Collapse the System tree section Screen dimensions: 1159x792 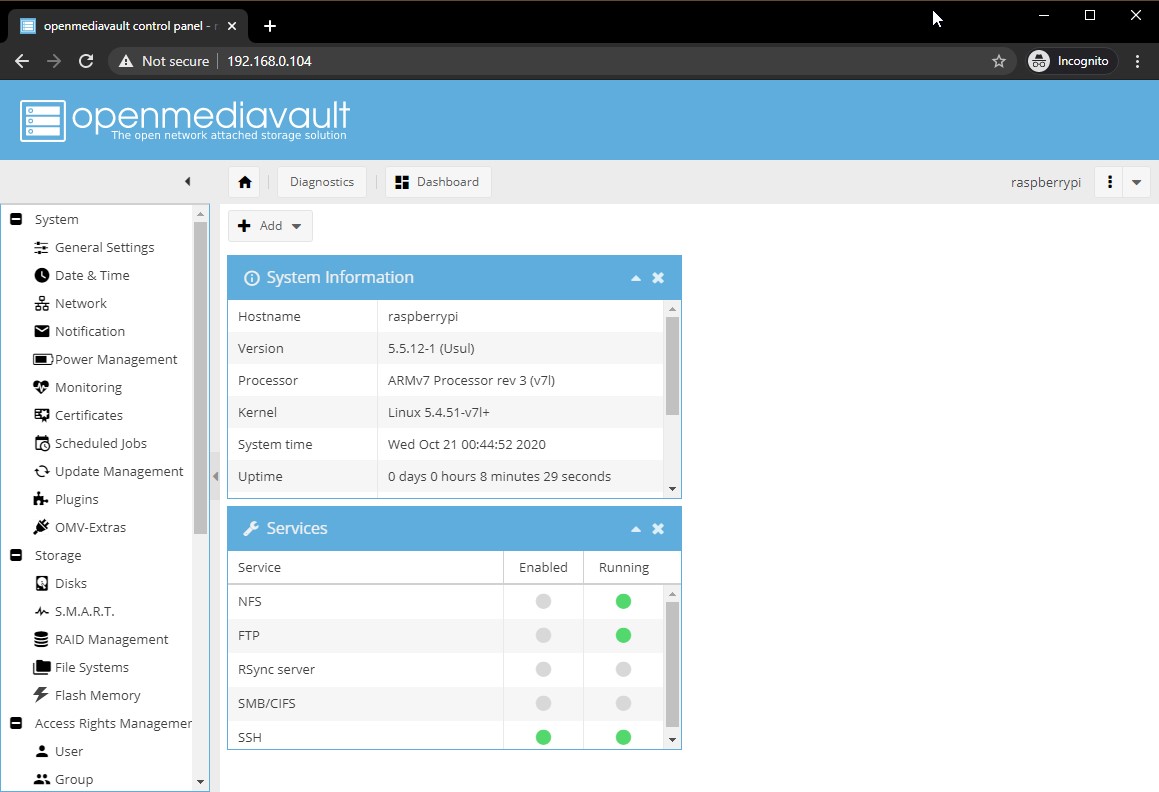click(16, 219)
